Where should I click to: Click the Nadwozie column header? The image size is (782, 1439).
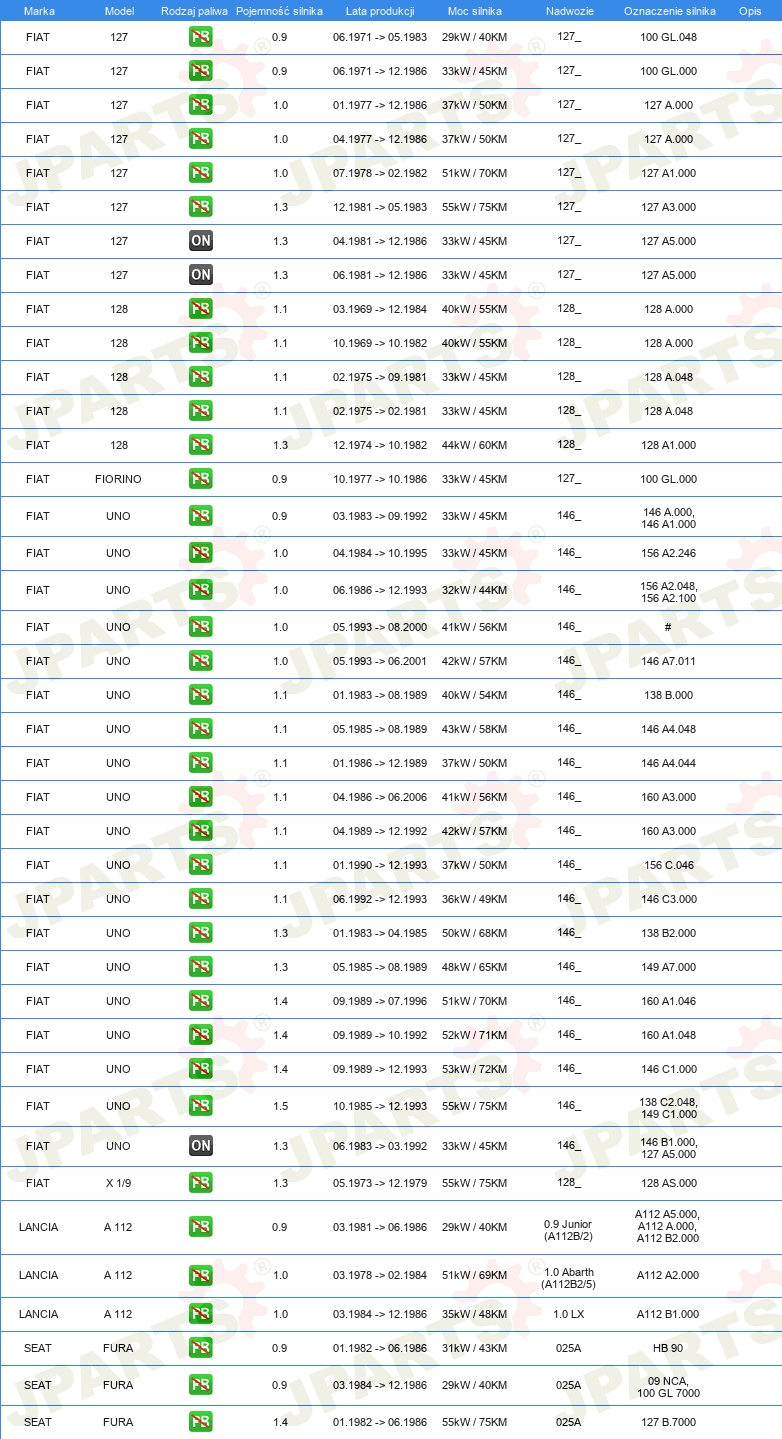pos(569,10)
